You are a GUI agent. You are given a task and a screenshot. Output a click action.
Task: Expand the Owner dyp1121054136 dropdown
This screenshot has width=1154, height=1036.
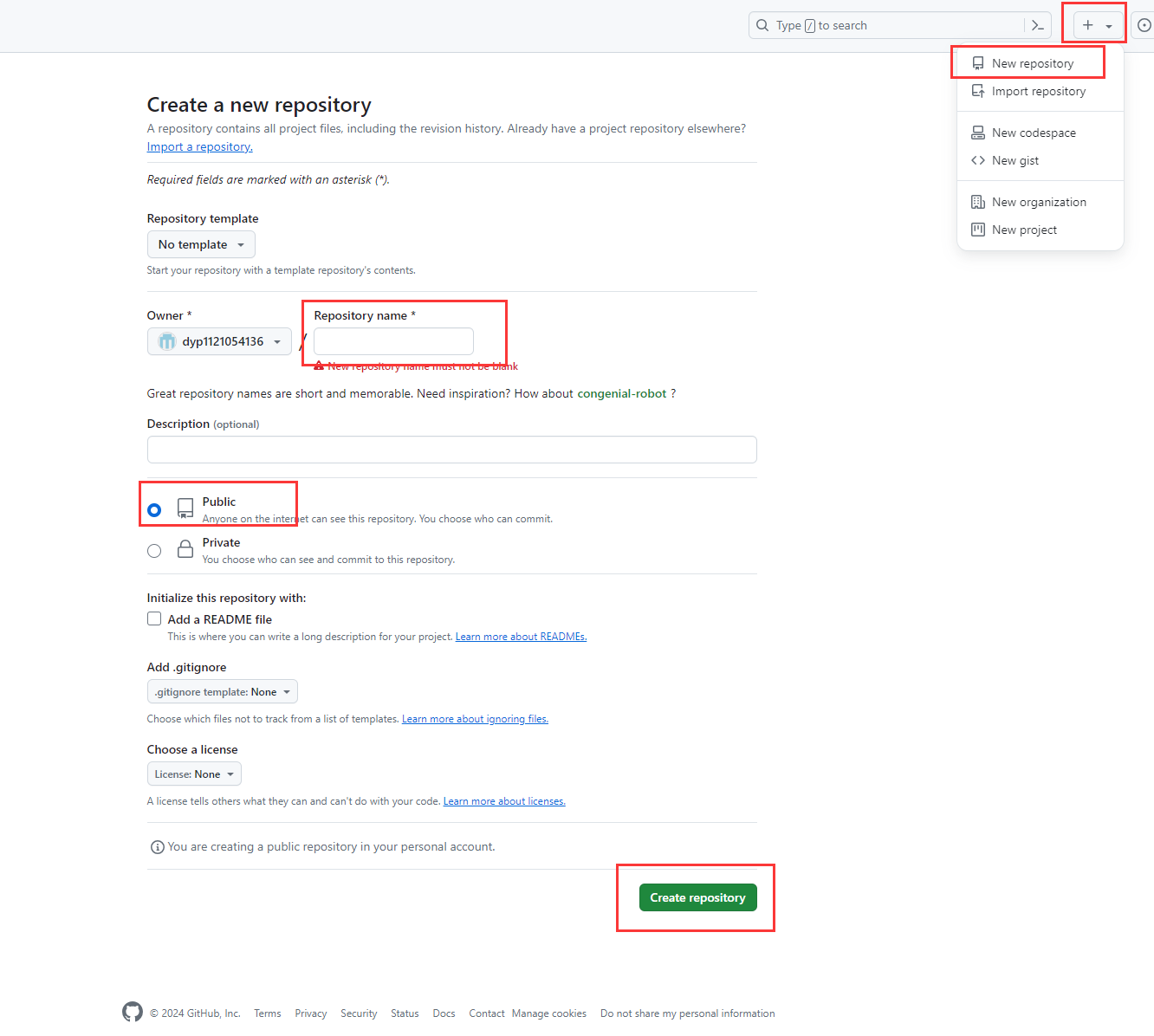(220, 341)
